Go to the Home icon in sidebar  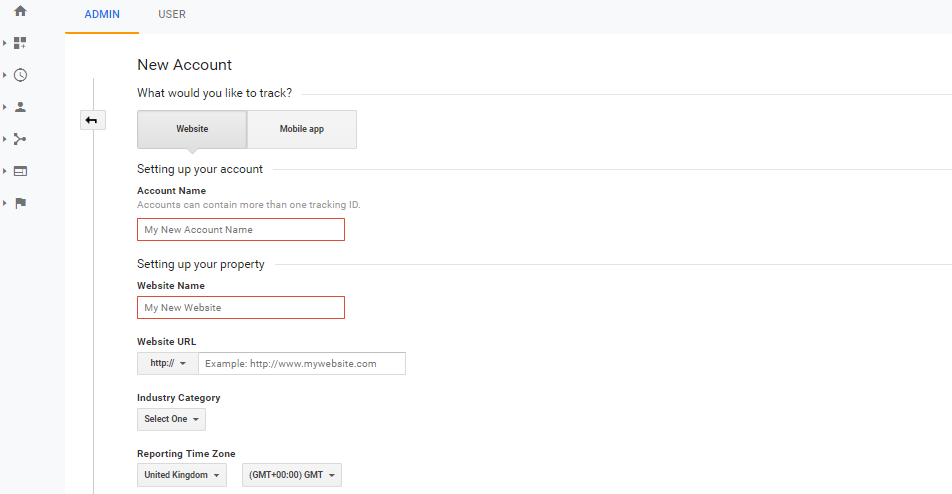tap(20, 11)
